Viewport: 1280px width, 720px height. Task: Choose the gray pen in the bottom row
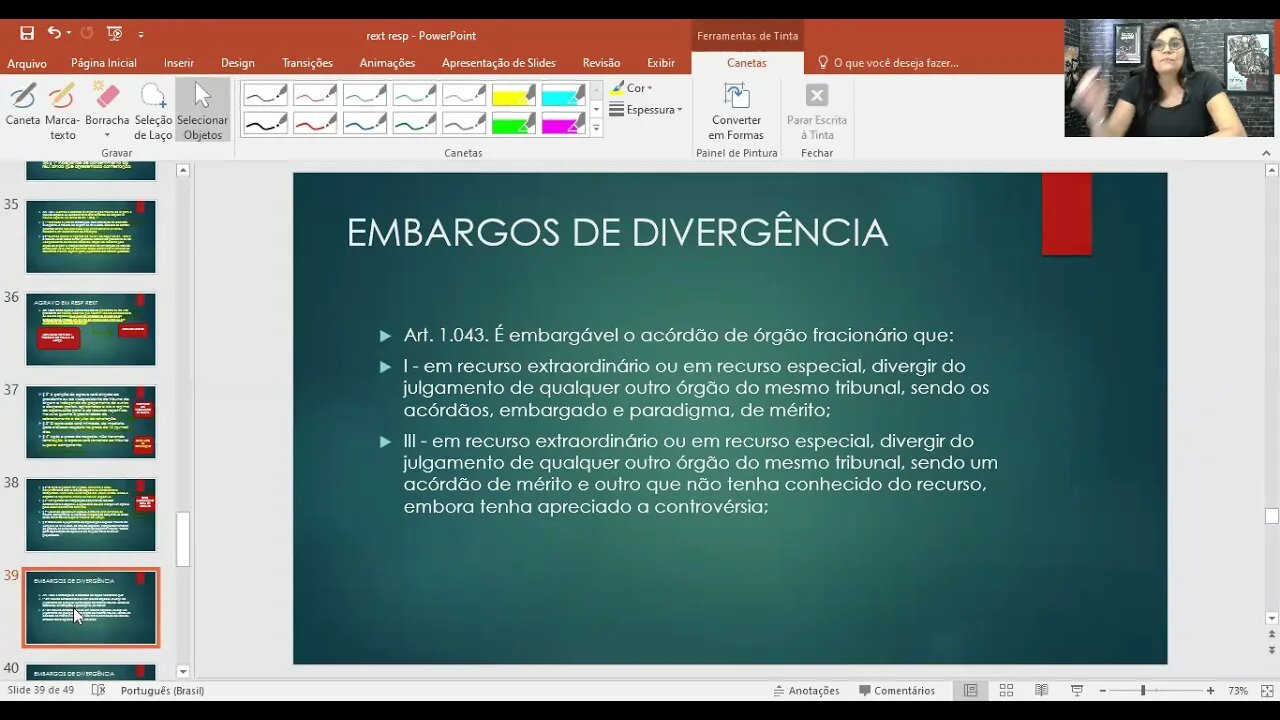pyautogui.click(x=464, y=124)
